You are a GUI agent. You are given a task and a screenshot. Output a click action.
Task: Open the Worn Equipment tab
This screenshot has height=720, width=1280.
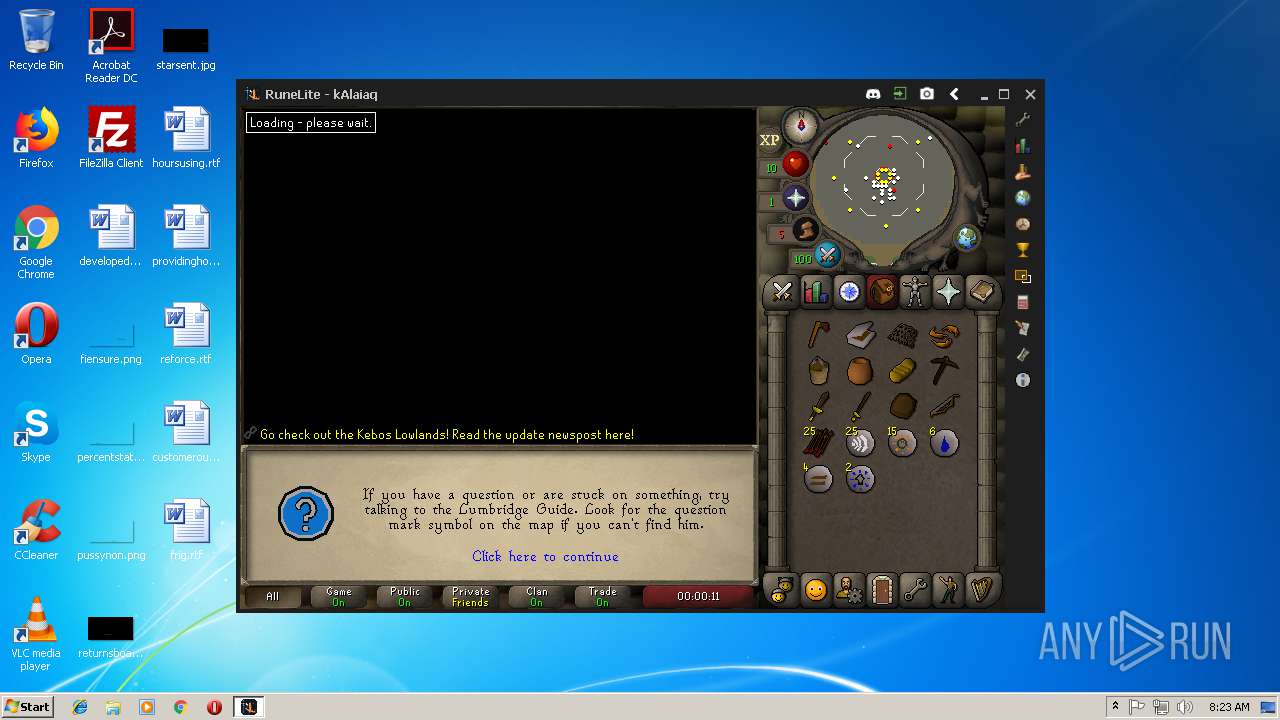(915, 292)
